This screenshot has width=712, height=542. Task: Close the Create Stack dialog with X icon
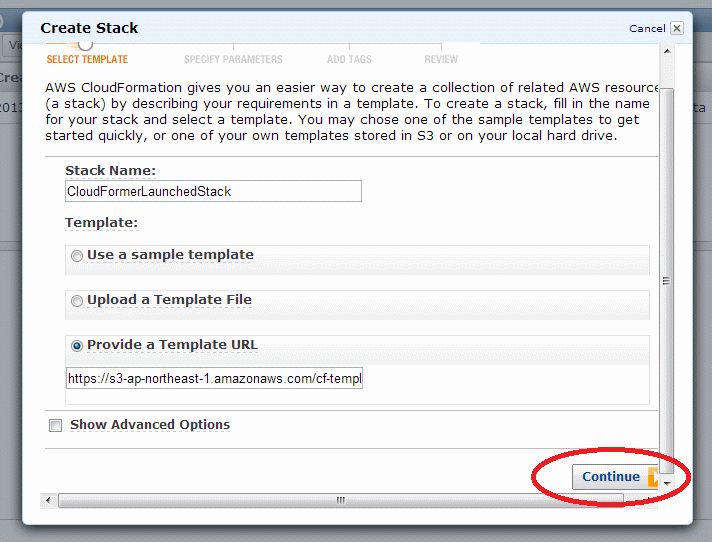click(677, 28)
